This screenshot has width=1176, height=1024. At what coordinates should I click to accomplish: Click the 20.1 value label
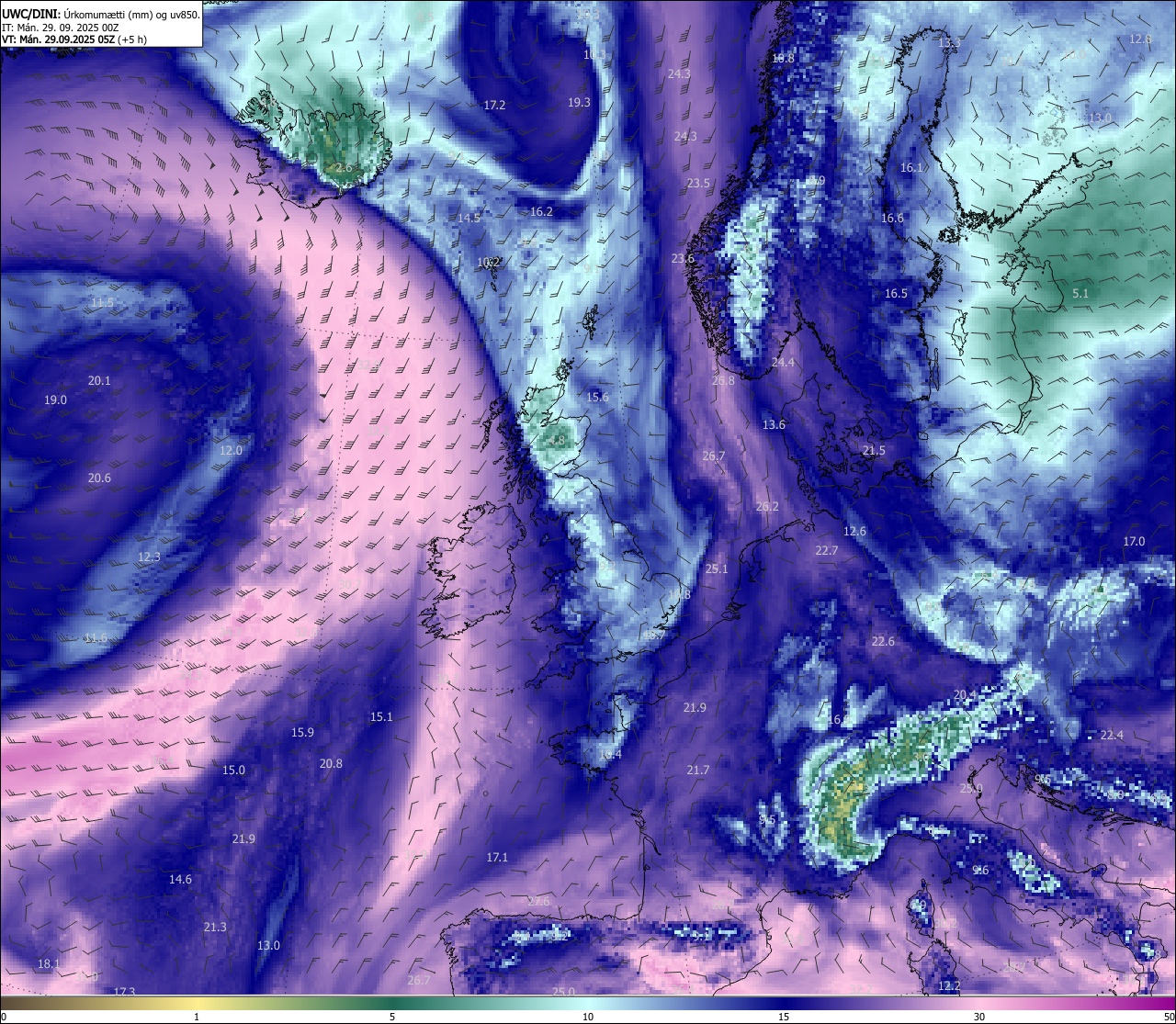(99, 381)
